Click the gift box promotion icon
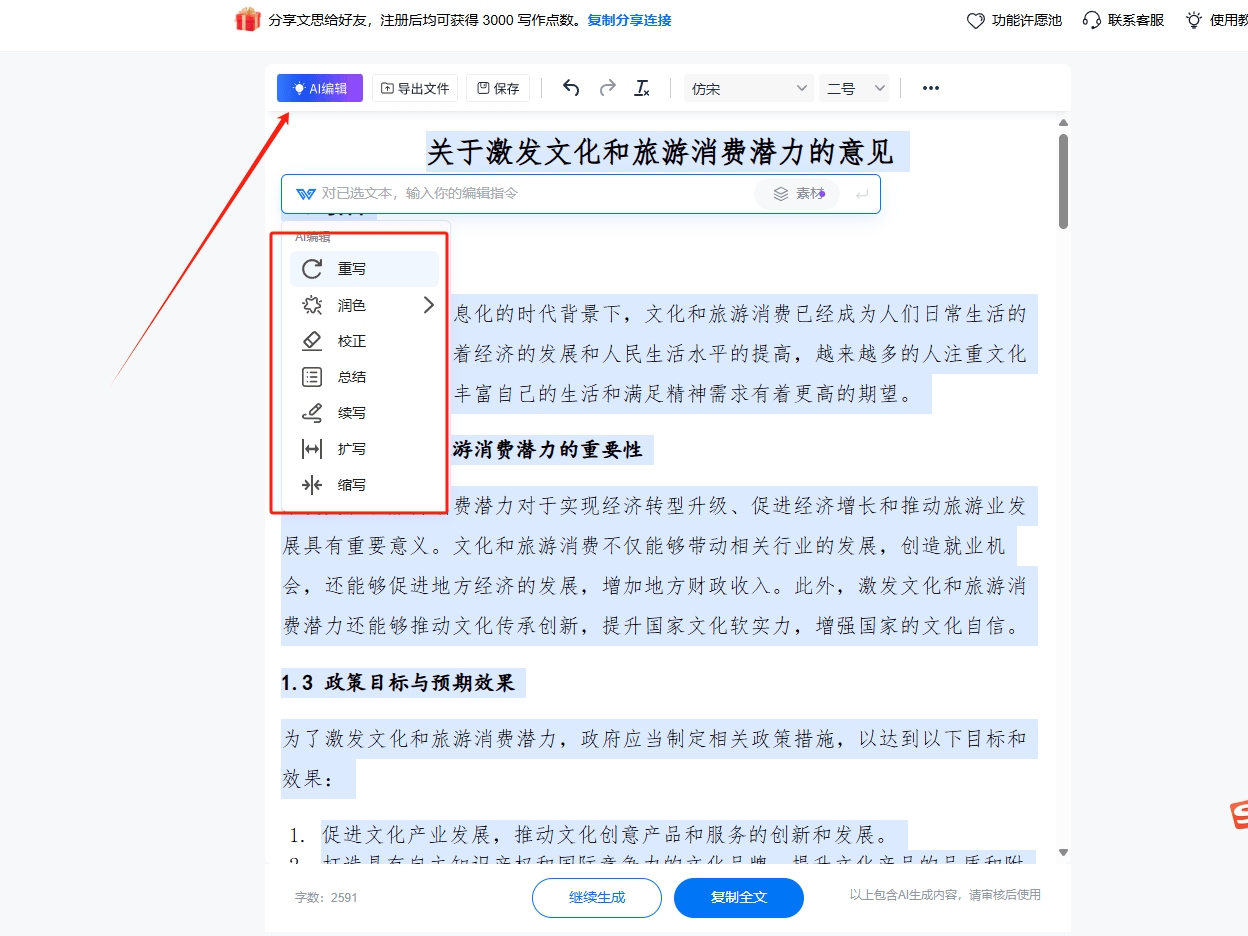Viewport: 1248px width, 936px height. pos(247,19)
